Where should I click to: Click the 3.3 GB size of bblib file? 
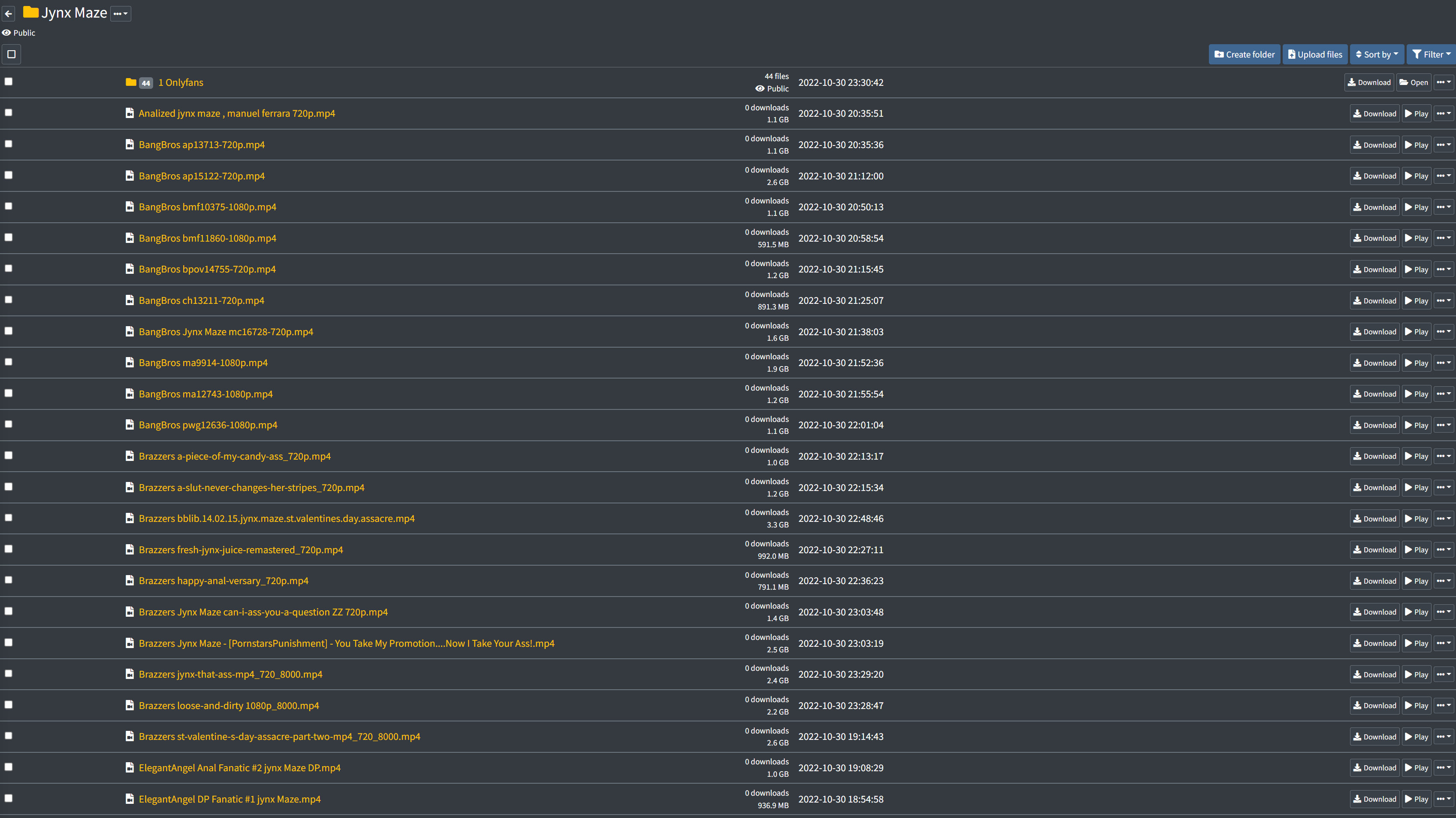click(x=777, y=525)
